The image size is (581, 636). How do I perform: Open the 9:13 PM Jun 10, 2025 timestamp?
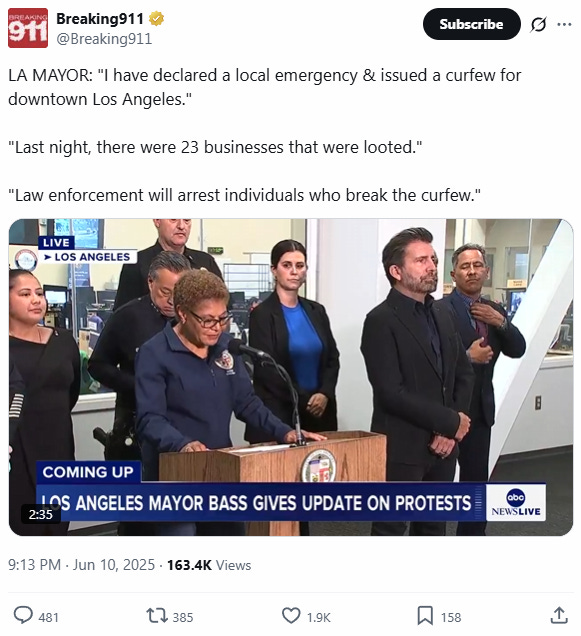tap(82, 565)
